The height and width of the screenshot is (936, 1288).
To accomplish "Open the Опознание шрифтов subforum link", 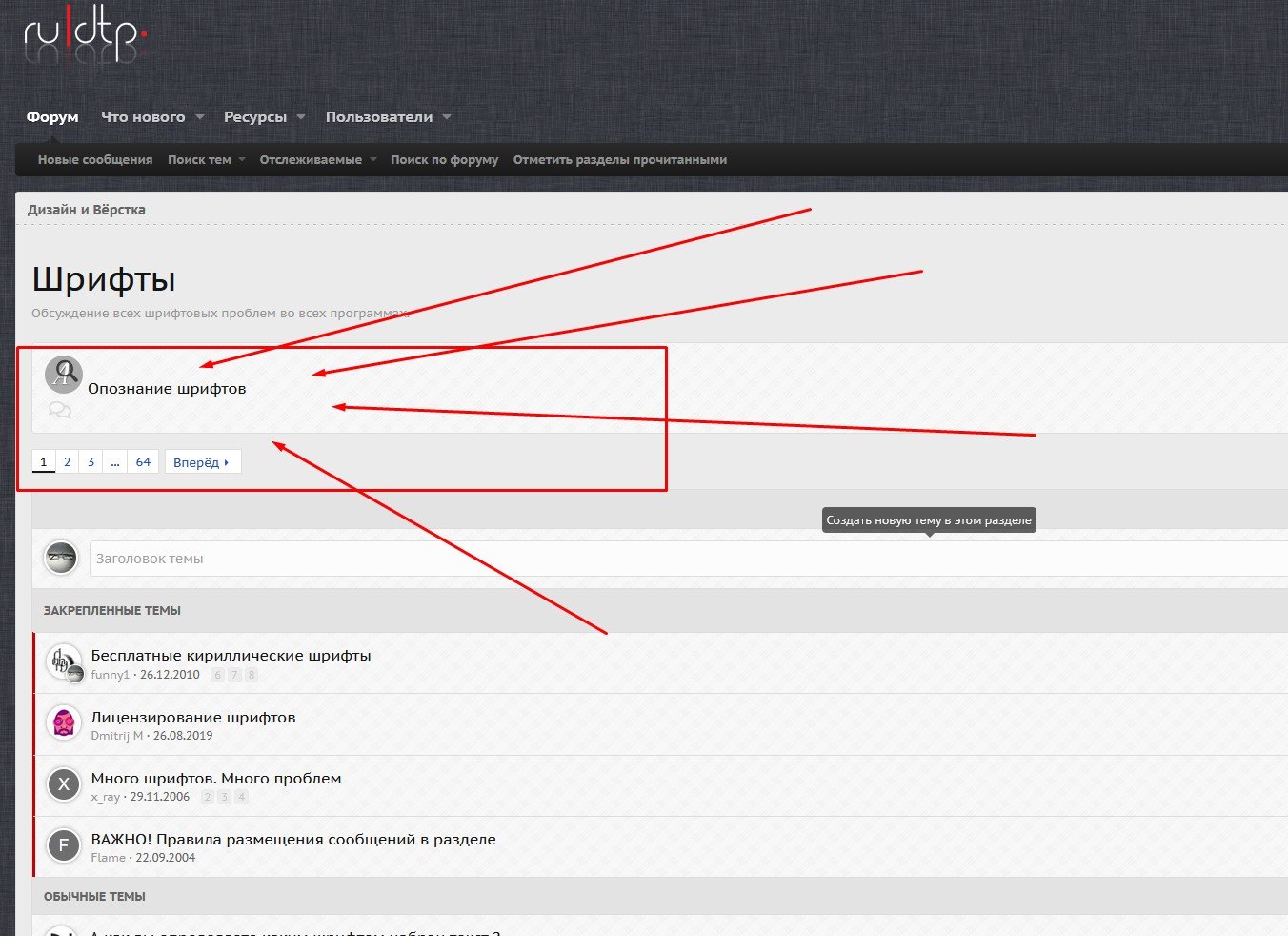I will pyautogui.click(x=167, y=389).
